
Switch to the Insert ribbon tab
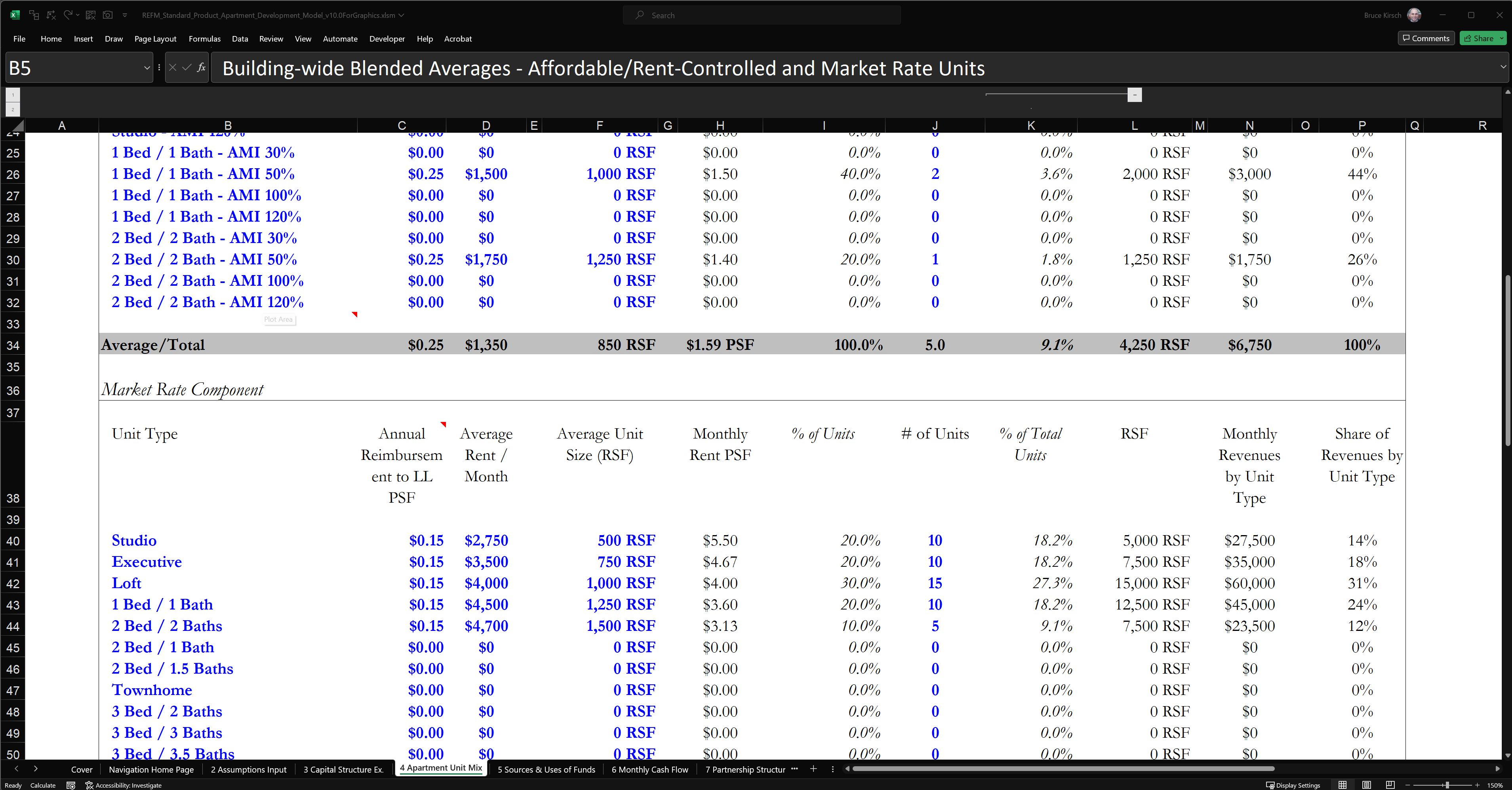(83, 39)
